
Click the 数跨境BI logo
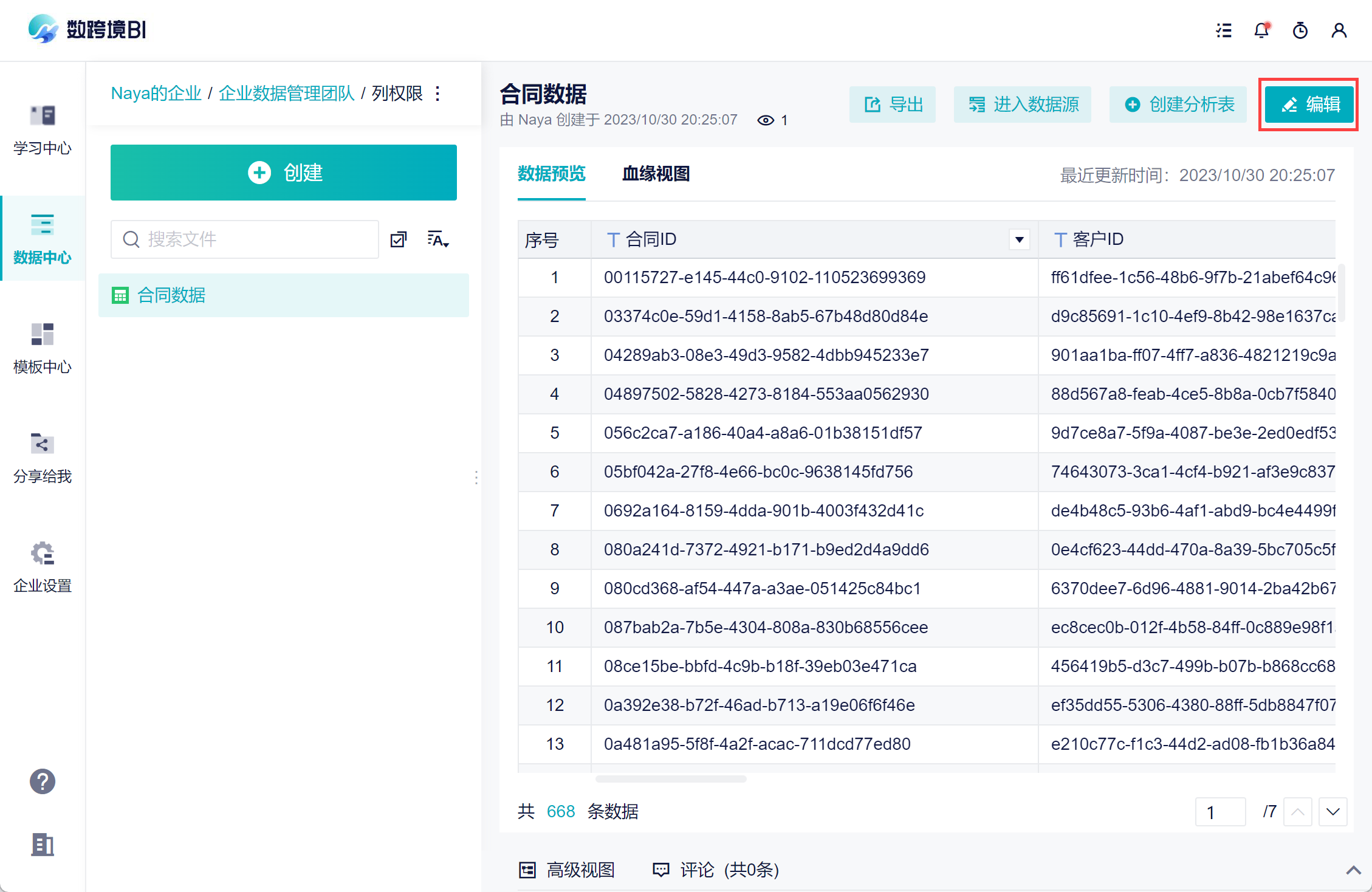(87, 29)
